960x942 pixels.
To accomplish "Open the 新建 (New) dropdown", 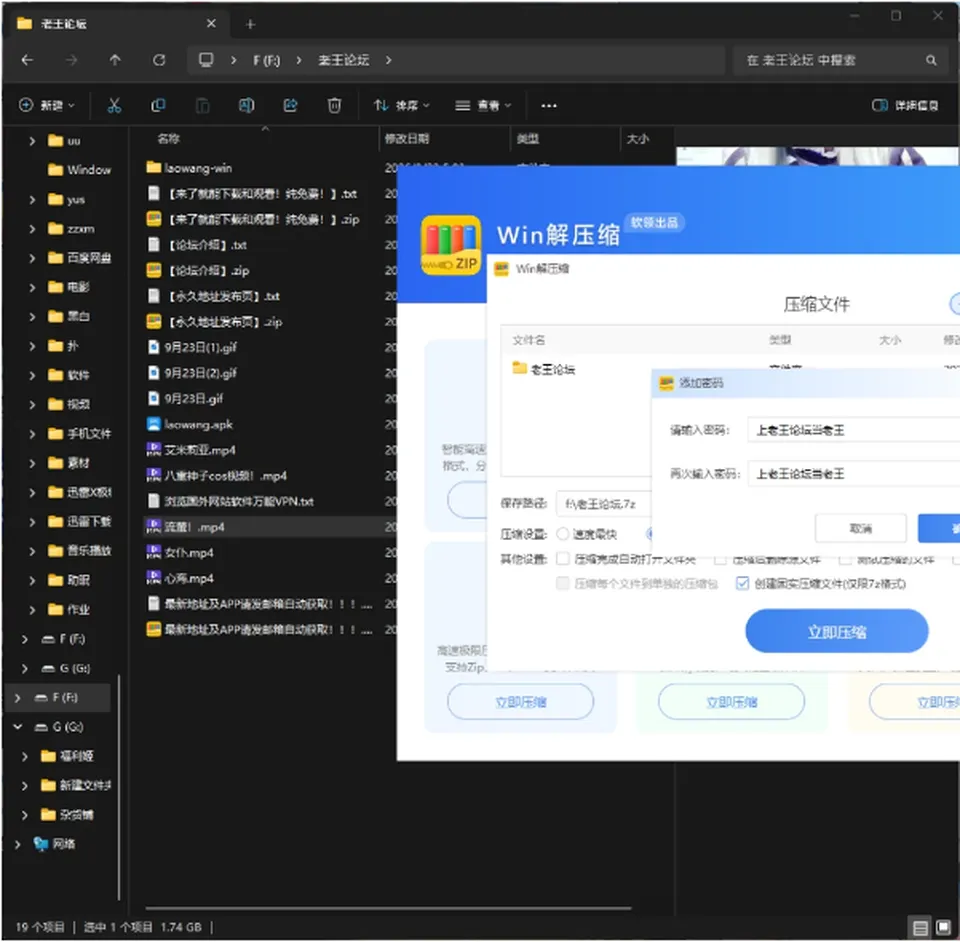I will click(x=47, y=105).
